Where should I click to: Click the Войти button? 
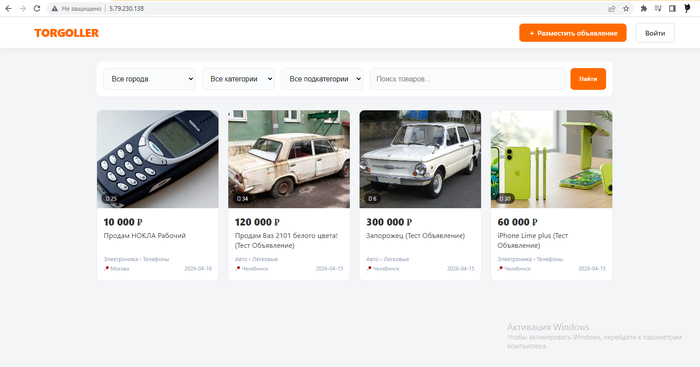click(x=655, y=33)
